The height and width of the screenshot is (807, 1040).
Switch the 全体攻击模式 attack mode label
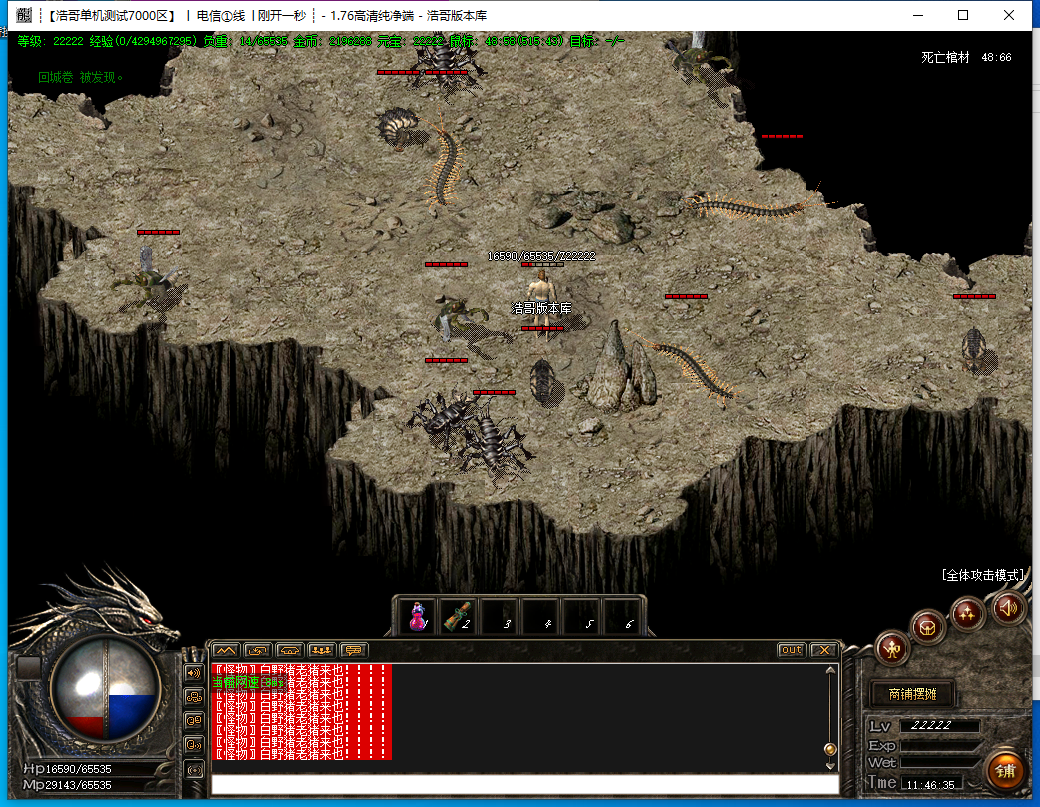click(x=982, y=575)
